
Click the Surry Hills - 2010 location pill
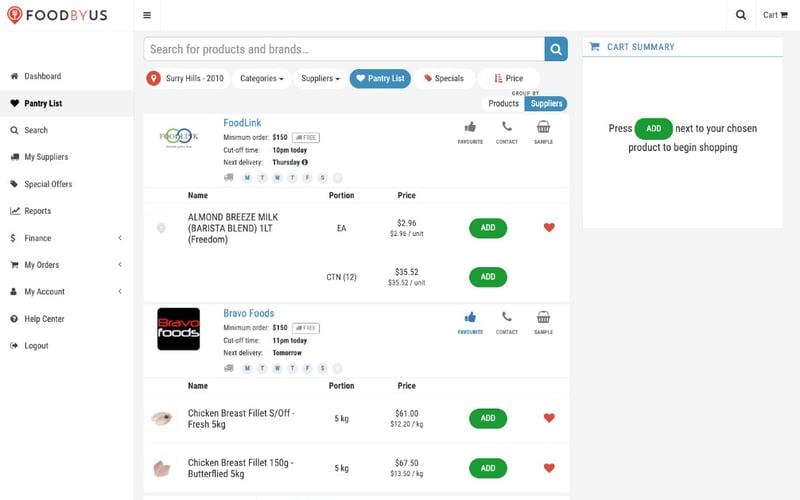pyautogui.click(x=187, y=79)
